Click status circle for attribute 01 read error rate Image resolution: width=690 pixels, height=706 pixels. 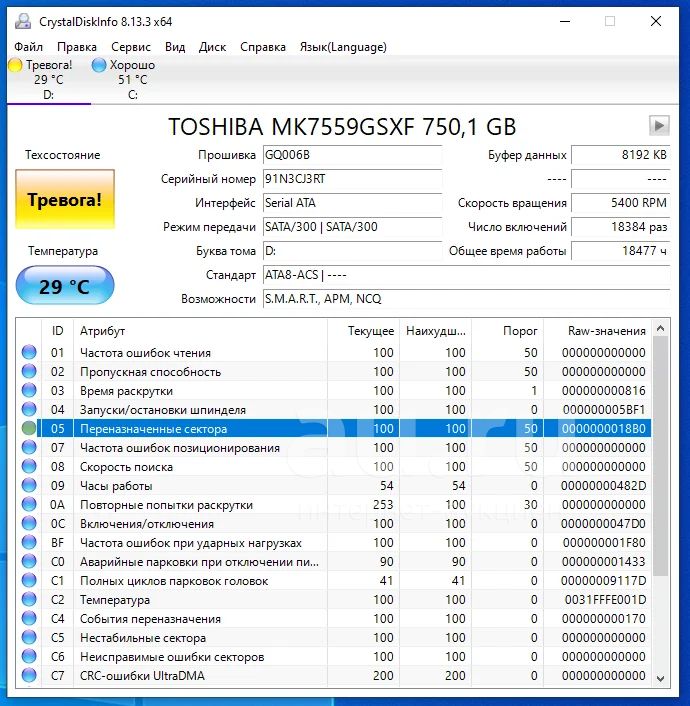point(29,352)
